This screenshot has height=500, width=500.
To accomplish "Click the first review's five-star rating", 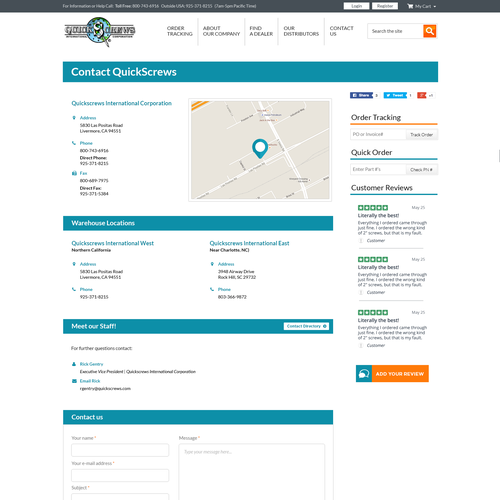I will click(x=373, y=208).
